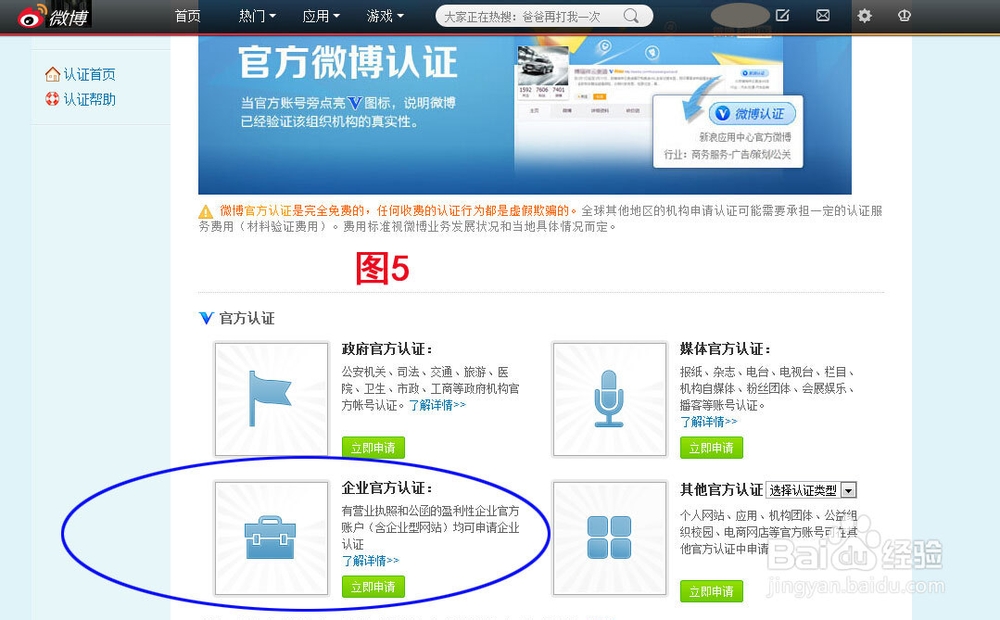The height and width of the screenshot is (620, 1000).
Task: Click the orange free-certification warning text
Action: (398, 210)
